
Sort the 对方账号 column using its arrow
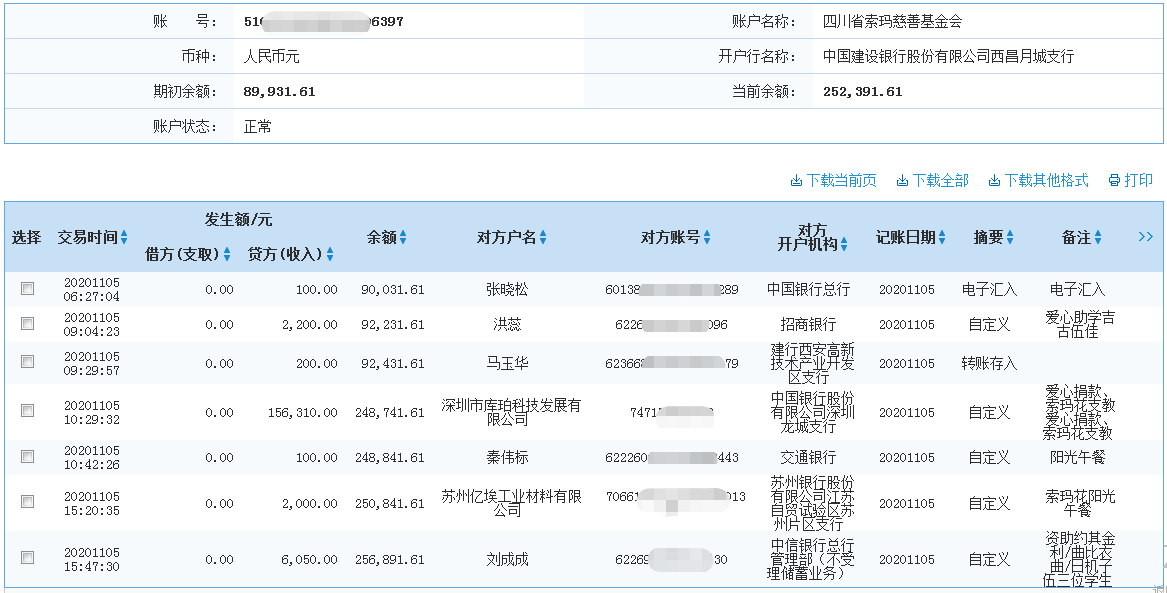click(x=709, y=237)
